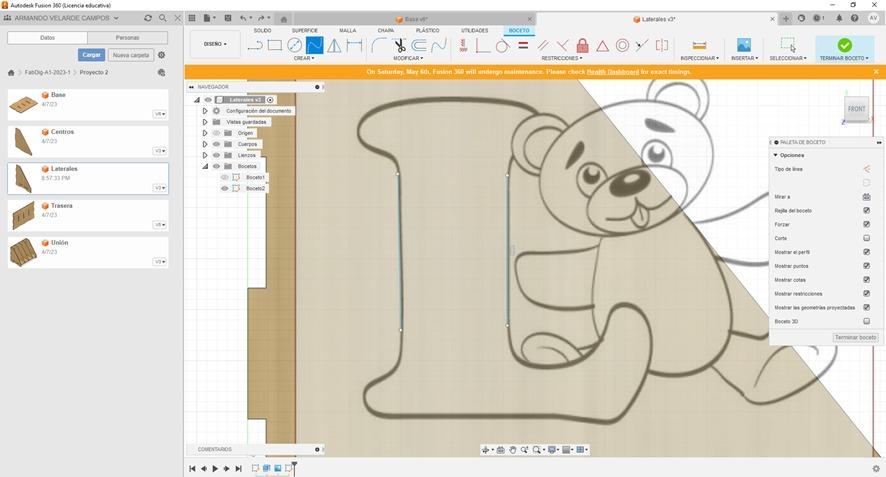Apply the Perpendicular constraint
Image resolution: width=886 pixels, height=477 pixels.
[x=563, y=45]
